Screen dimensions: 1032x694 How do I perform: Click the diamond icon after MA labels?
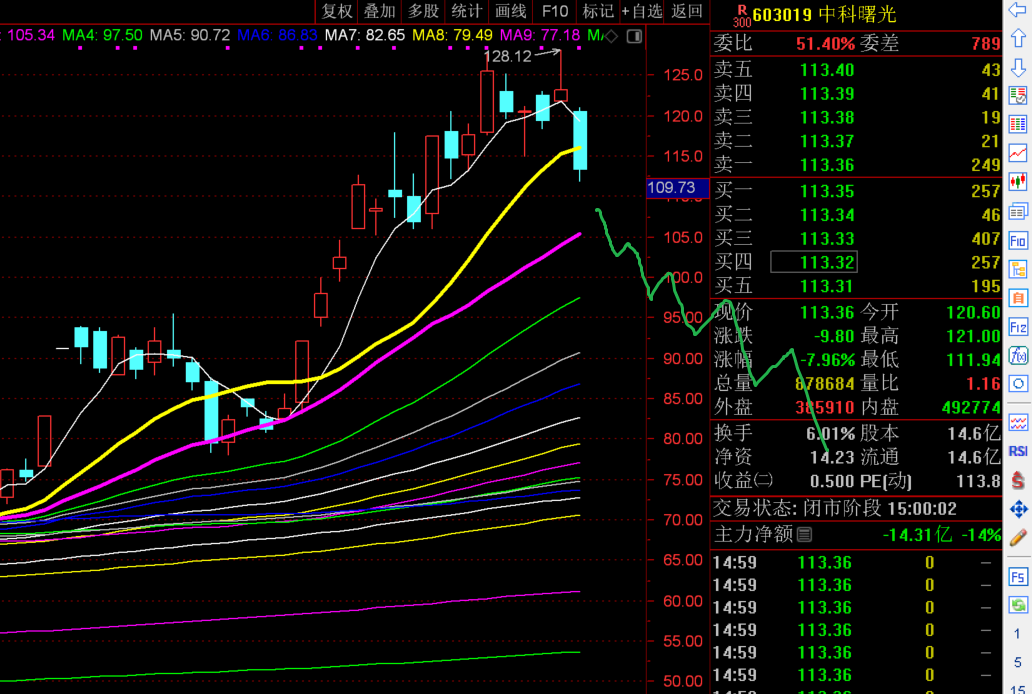tap(611, 36)
